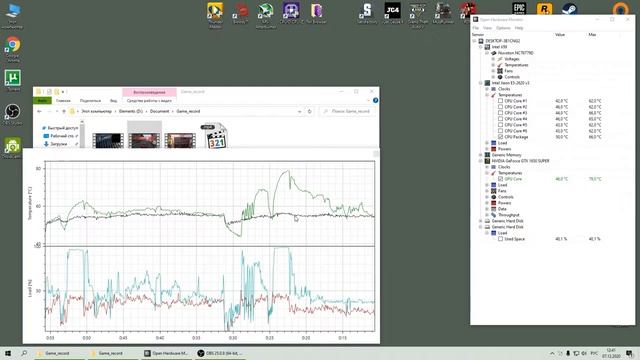The height and width of the screenshot is (360, 640).
Task: Switch to the Главная ribbon tab in Explorer
Action: (x=63, y=100)
